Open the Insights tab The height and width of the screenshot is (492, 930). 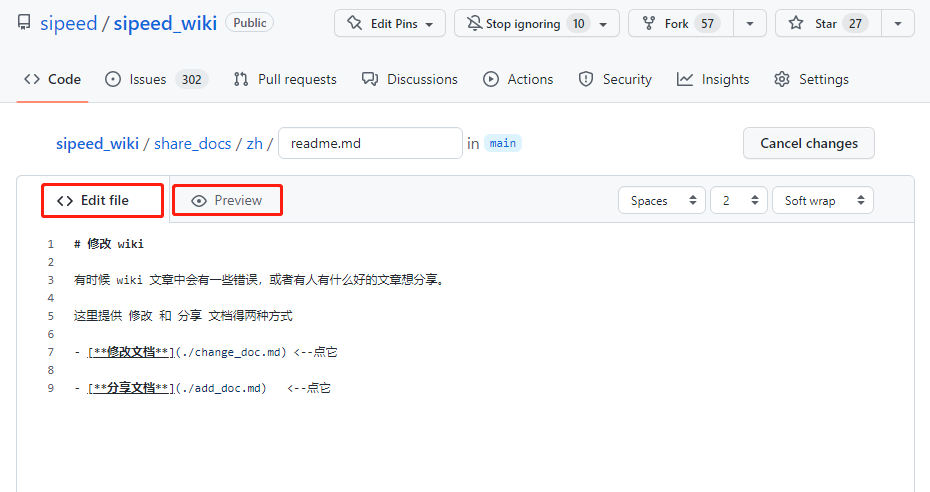(712, 79)
